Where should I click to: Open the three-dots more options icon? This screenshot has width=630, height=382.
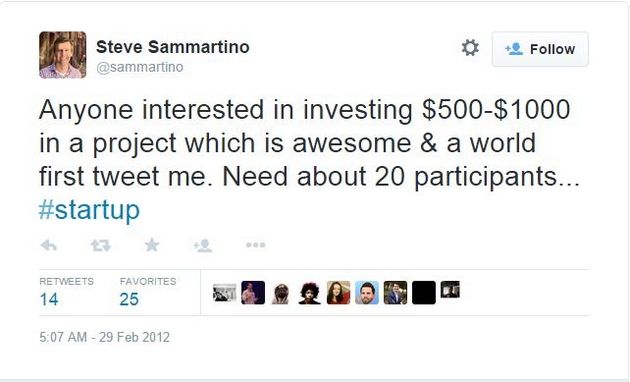coord(256,245)
